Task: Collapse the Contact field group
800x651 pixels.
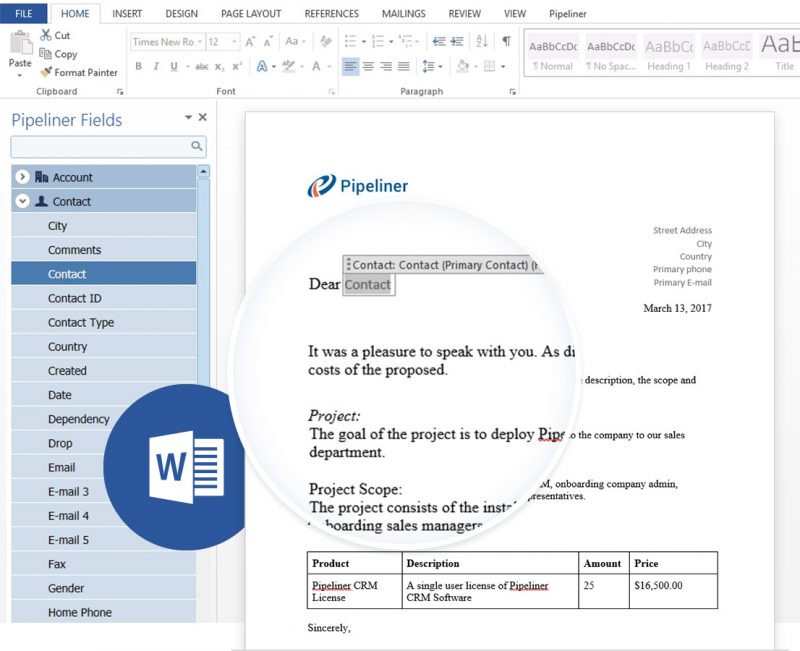Action: pos(22,201)
